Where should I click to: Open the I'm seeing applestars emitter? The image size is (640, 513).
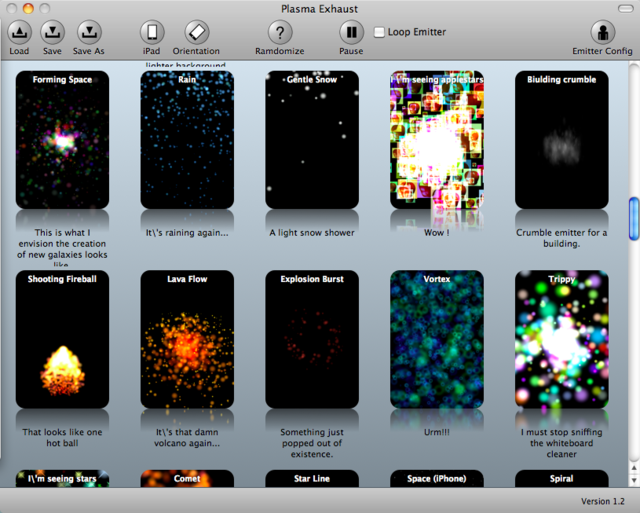[437, 140]
